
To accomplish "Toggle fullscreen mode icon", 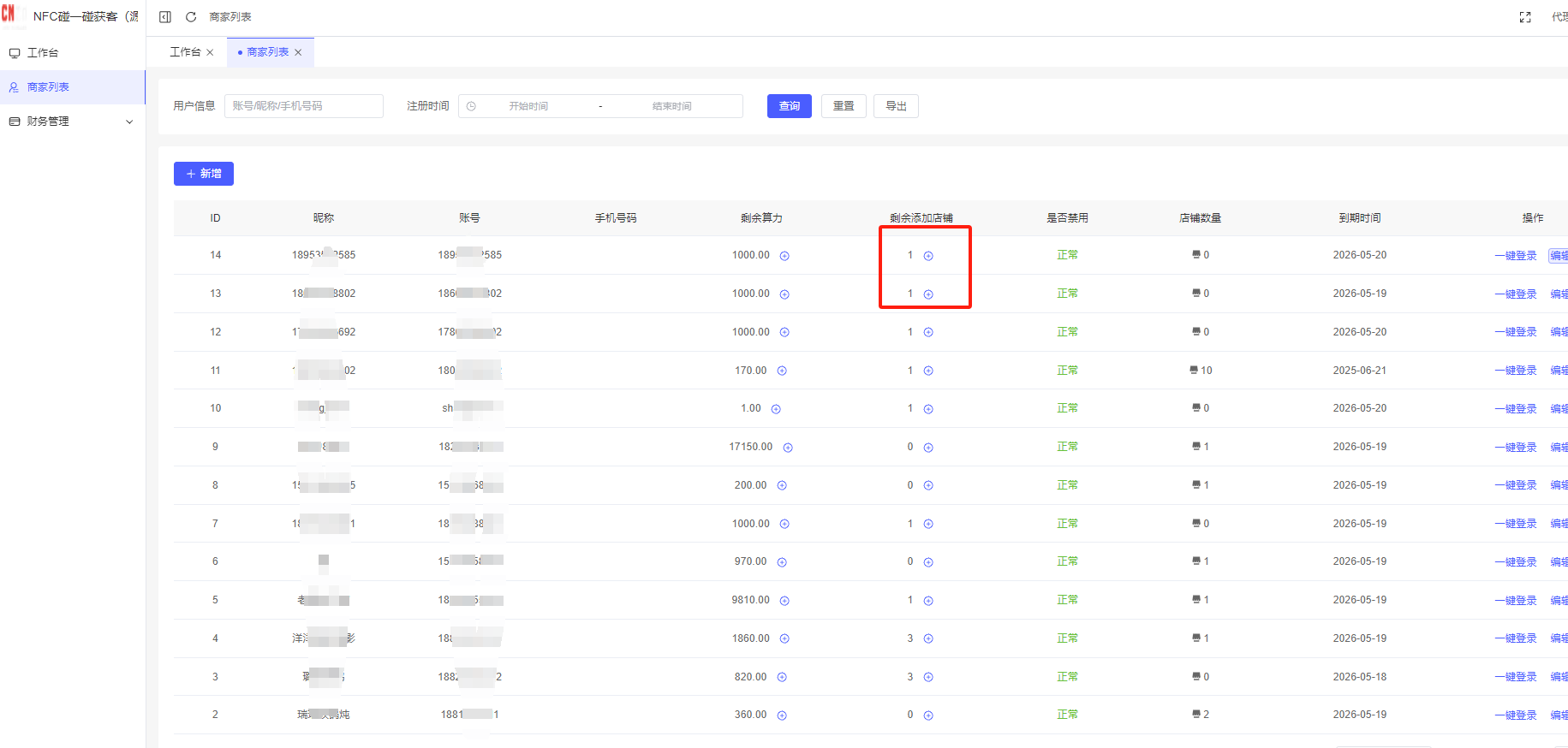I will tap(1524, 17).
